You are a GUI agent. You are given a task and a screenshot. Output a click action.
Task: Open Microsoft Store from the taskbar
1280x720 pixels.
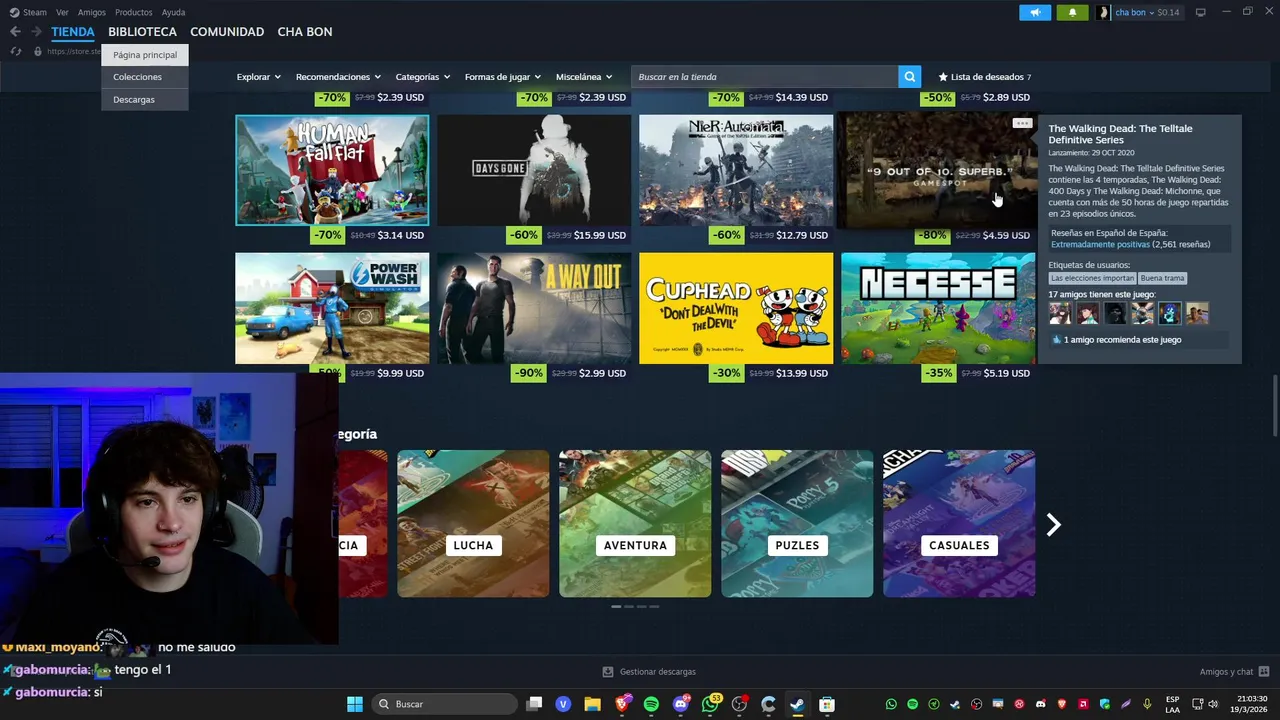pyautogui.click(x=827, y=704)
